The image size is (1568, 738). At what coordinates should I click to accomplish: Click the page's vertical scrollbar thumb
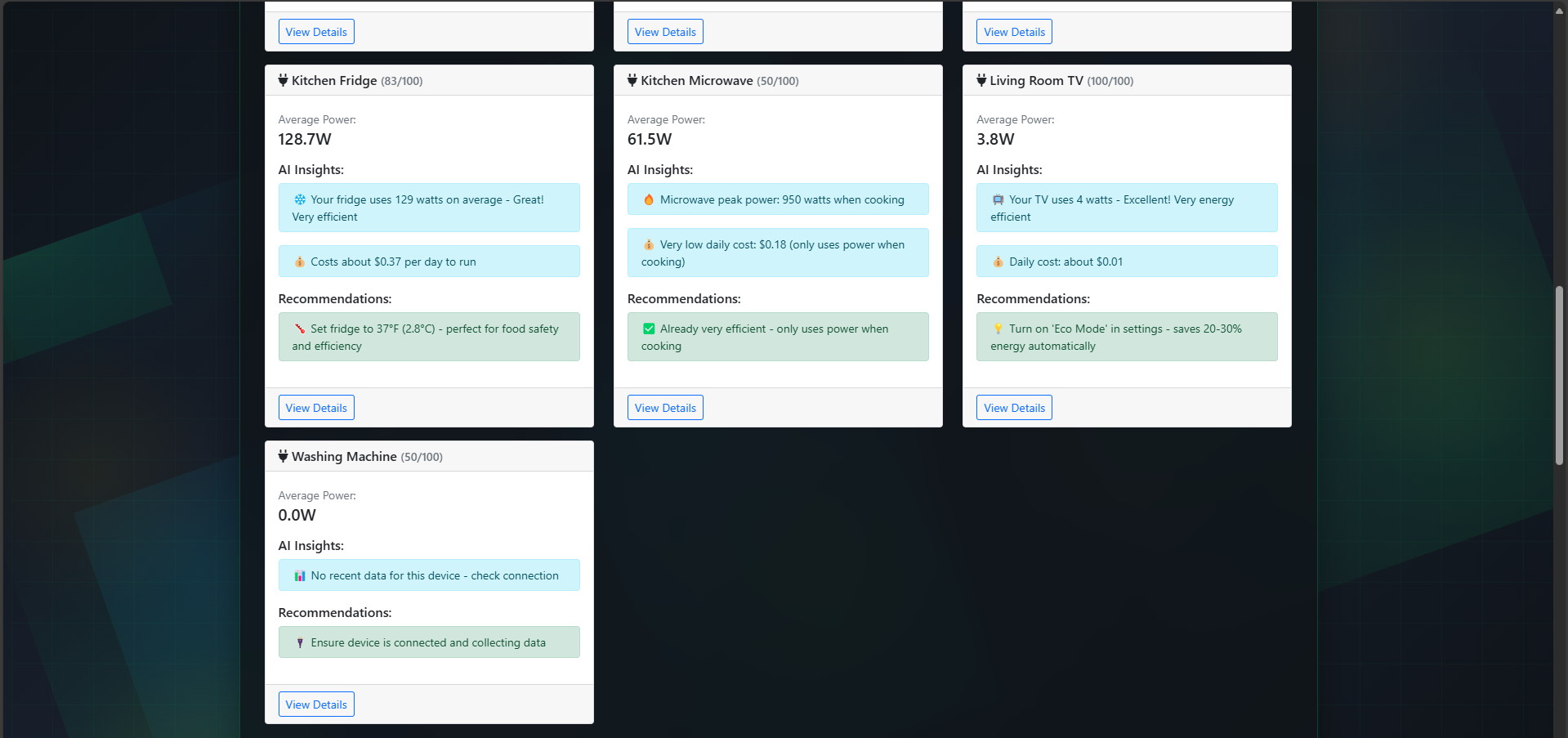click(1559, 376)
